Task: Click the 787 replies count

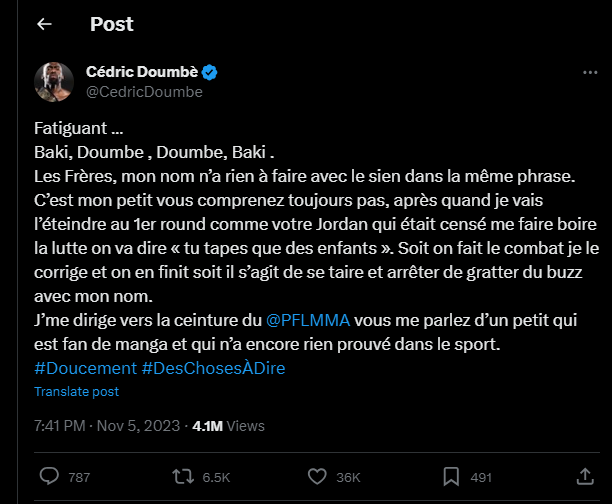Action: click(x=79, y=477)
